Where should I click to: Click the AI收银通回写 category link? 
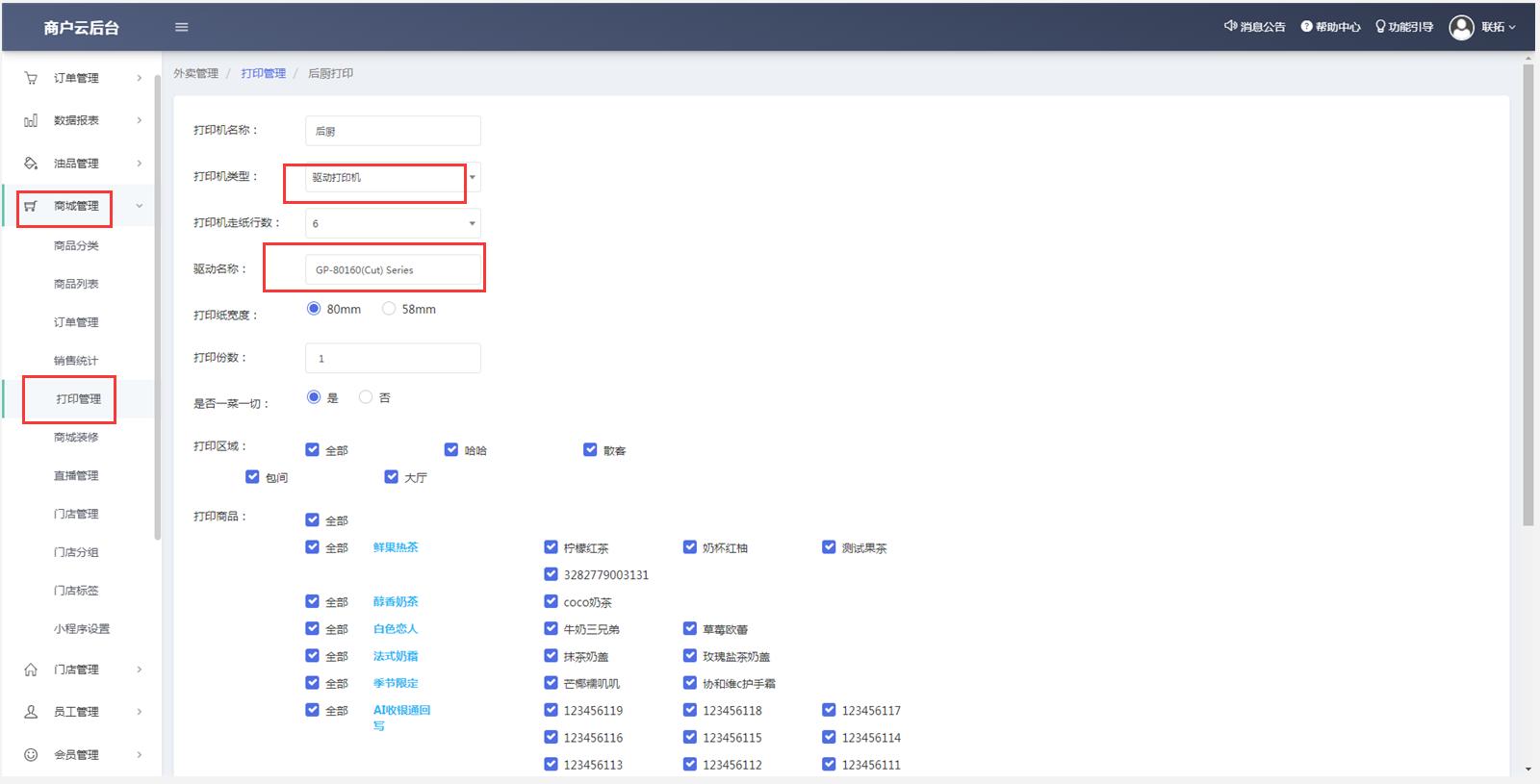(401, 718)
